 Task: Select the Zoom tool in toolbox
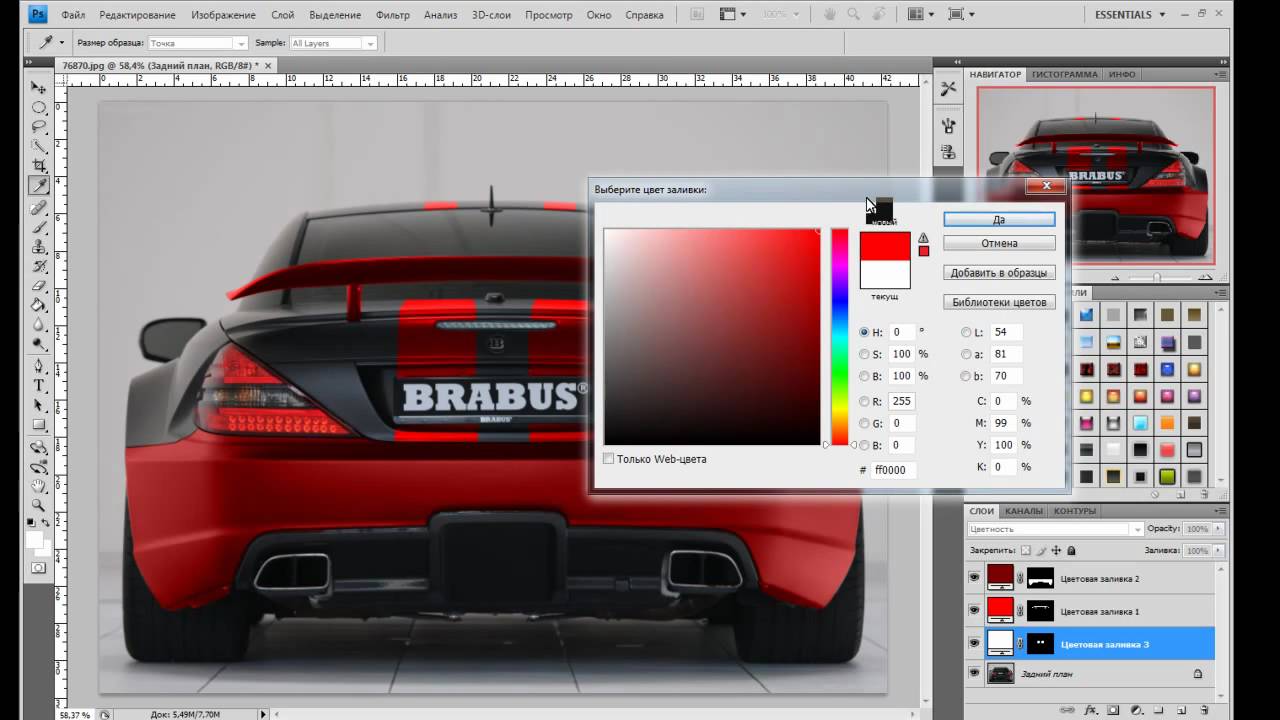[39, 505]
